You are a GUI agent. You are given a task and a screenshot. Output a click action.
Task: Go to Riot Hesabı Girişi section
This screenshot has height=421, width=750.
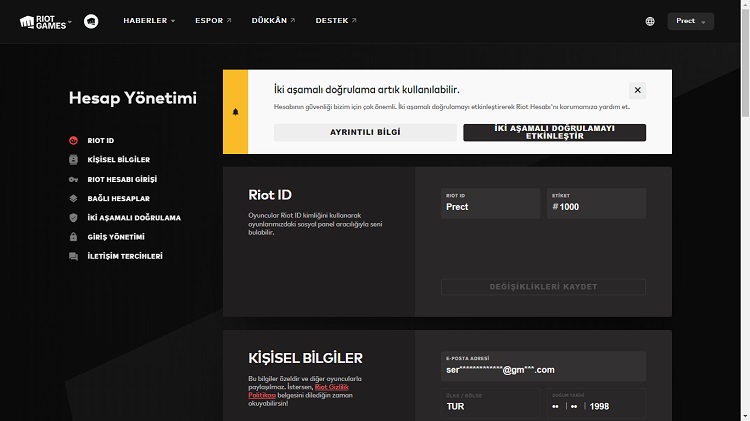coord(122,179)
